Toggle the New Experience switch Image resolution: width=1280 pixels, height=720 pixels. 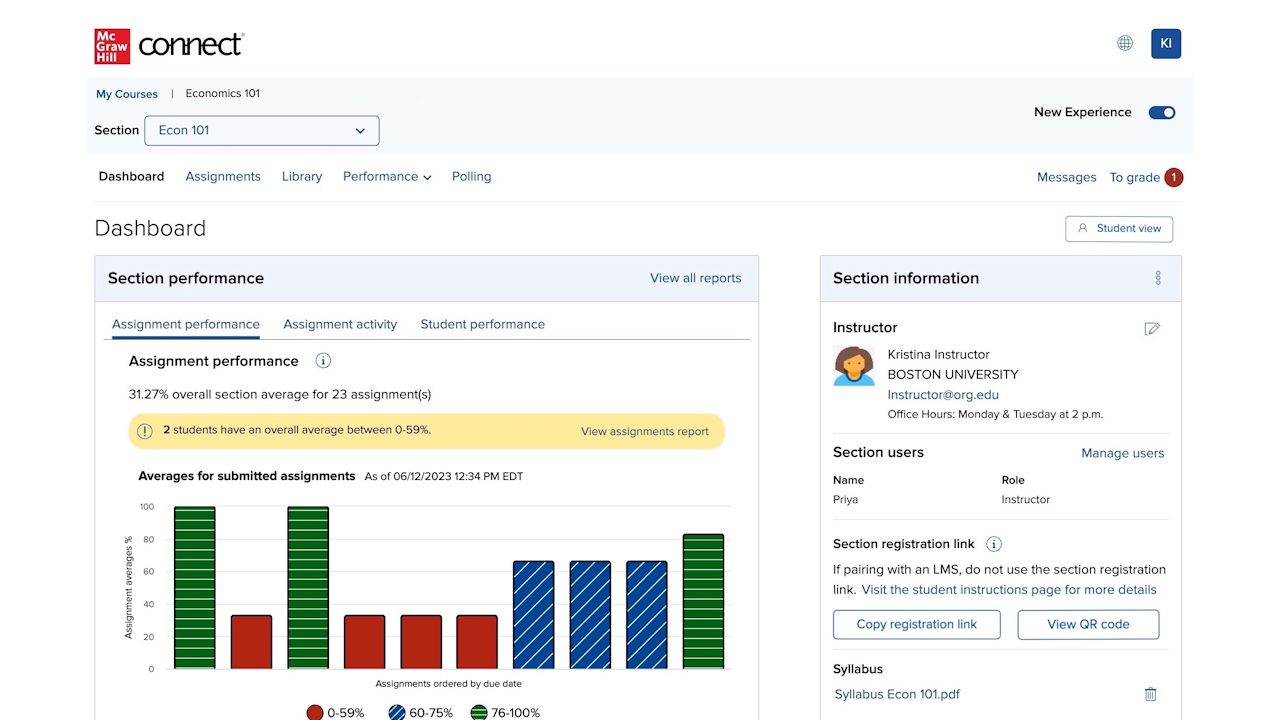point(1162,112)
